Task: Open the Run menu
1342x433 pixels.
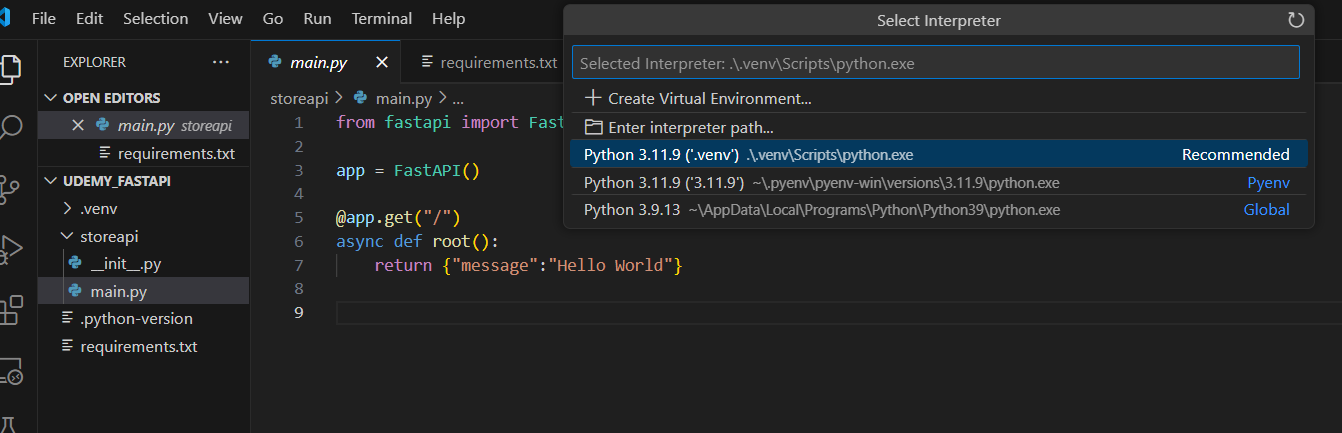Action: click(317, 19)
